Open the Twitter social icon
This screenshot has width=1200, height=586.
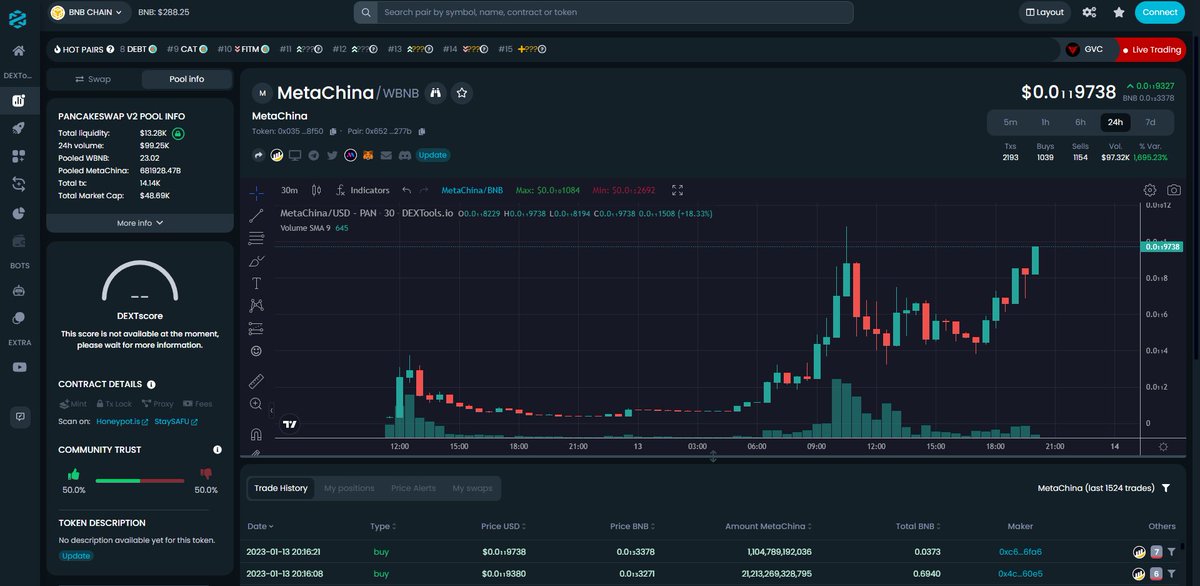[332, 155]
